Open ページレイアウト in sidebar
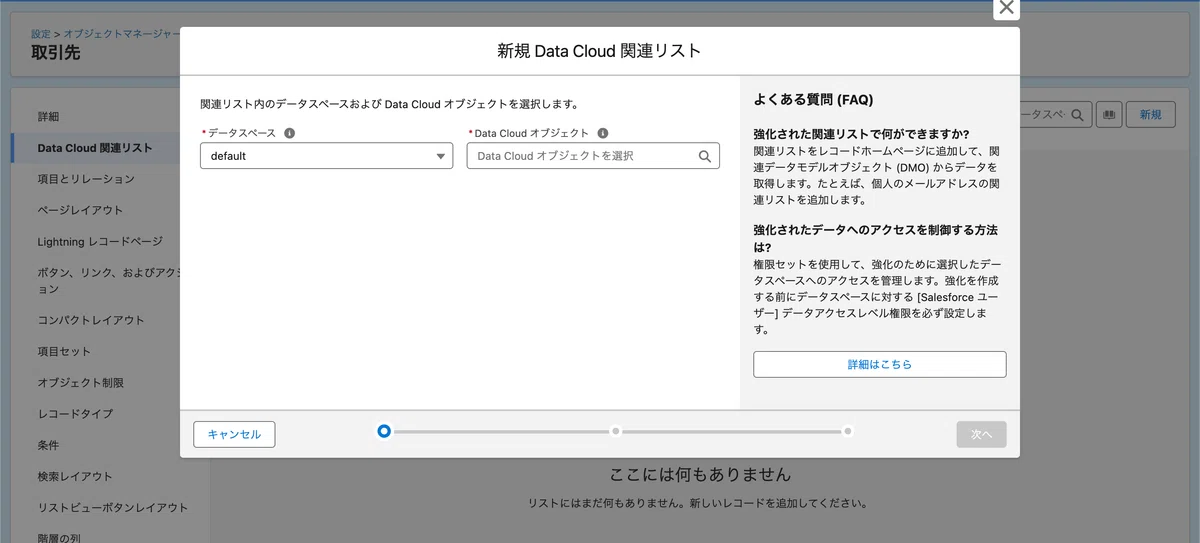The width and height of the screenshot is (1200, 543). pos(80,210)
